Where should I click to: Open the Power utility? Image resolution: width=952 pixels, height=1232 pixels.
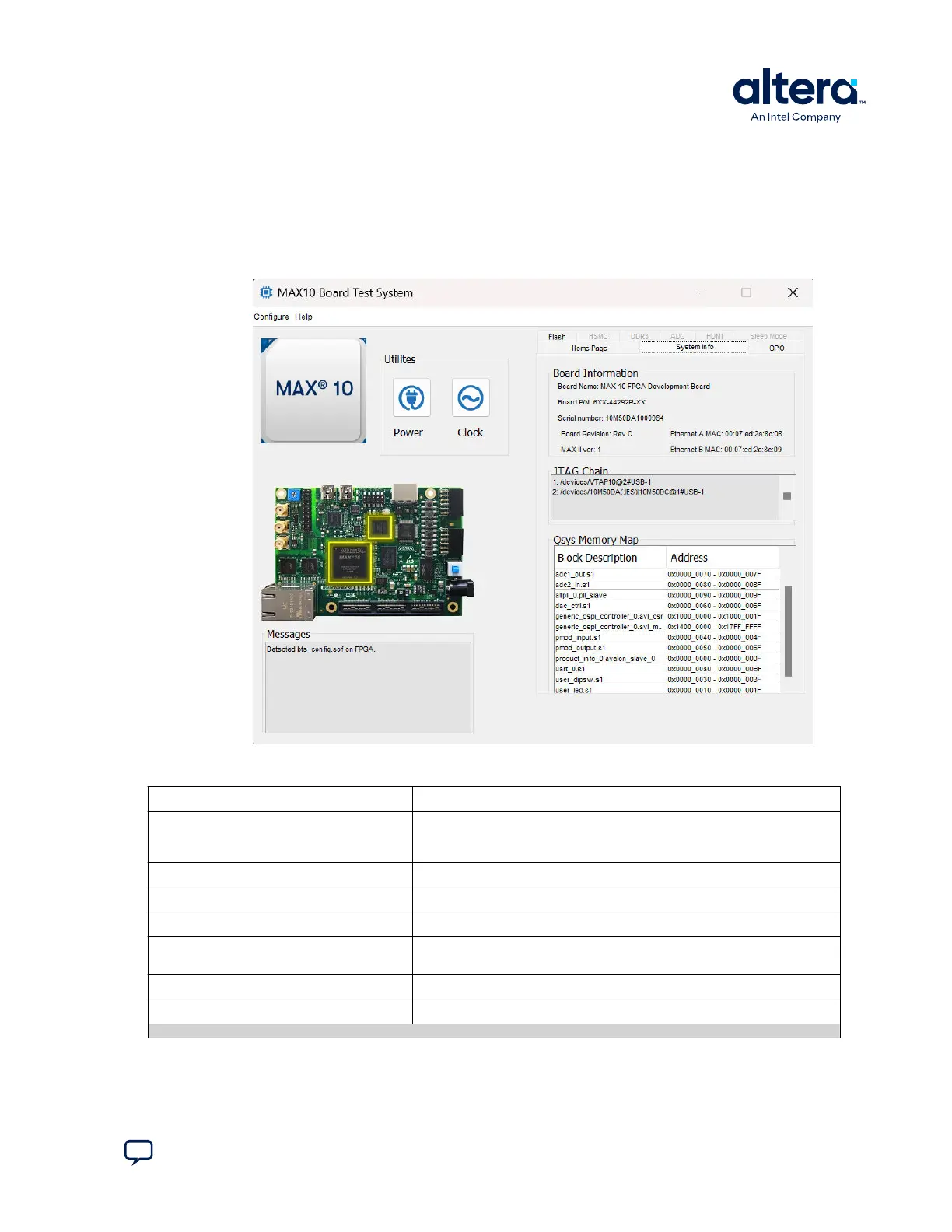(x=411, y=398)
